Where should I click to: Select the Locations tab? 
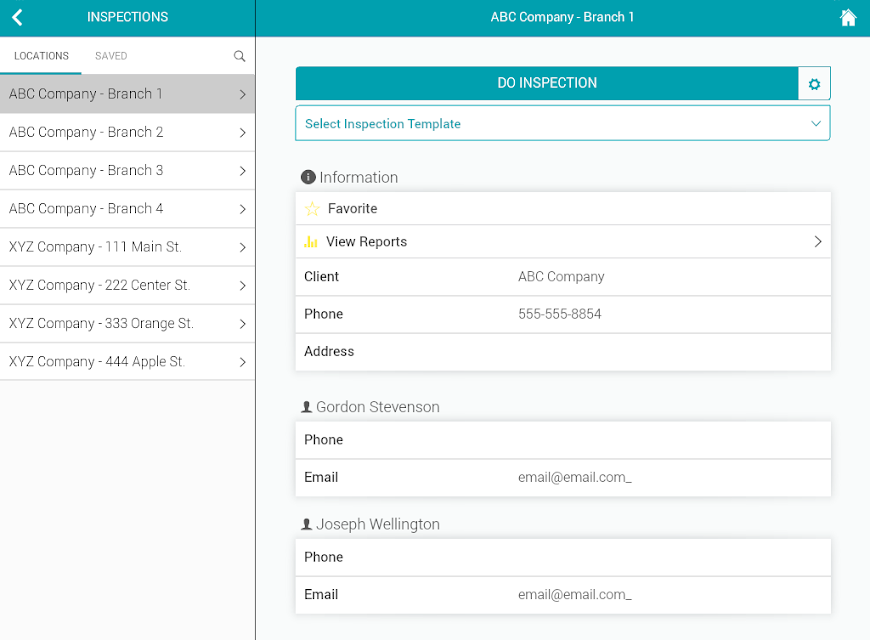click(x=41, y=56)
